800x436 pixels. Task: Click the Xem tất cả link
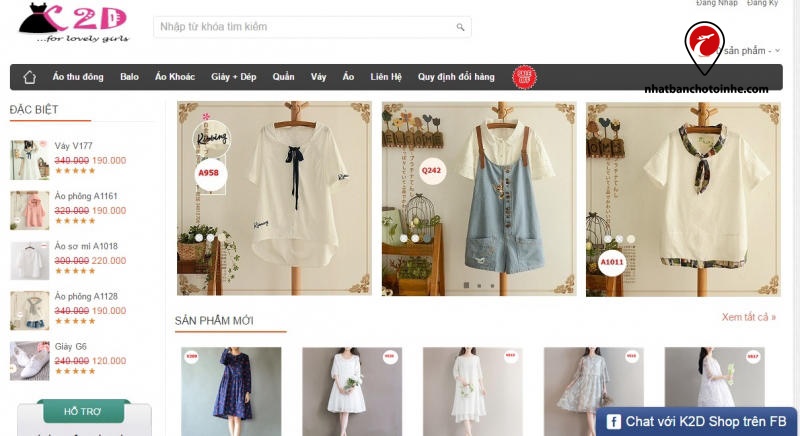[x=748, y=317]
